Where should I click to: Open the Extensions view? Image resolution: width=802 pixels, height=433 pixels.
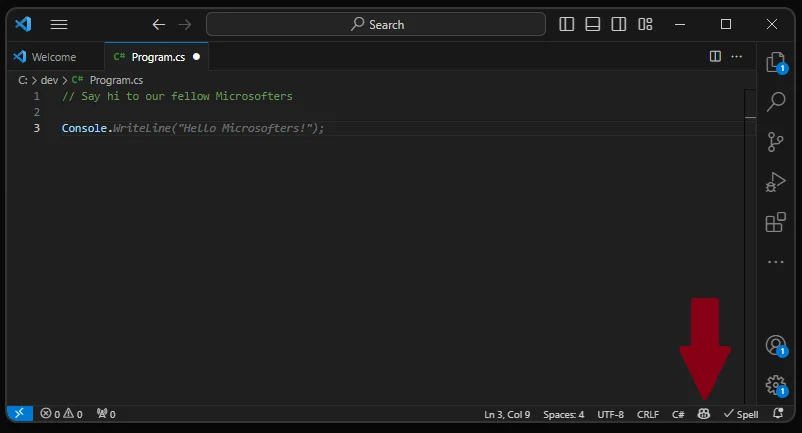(775, 222)
